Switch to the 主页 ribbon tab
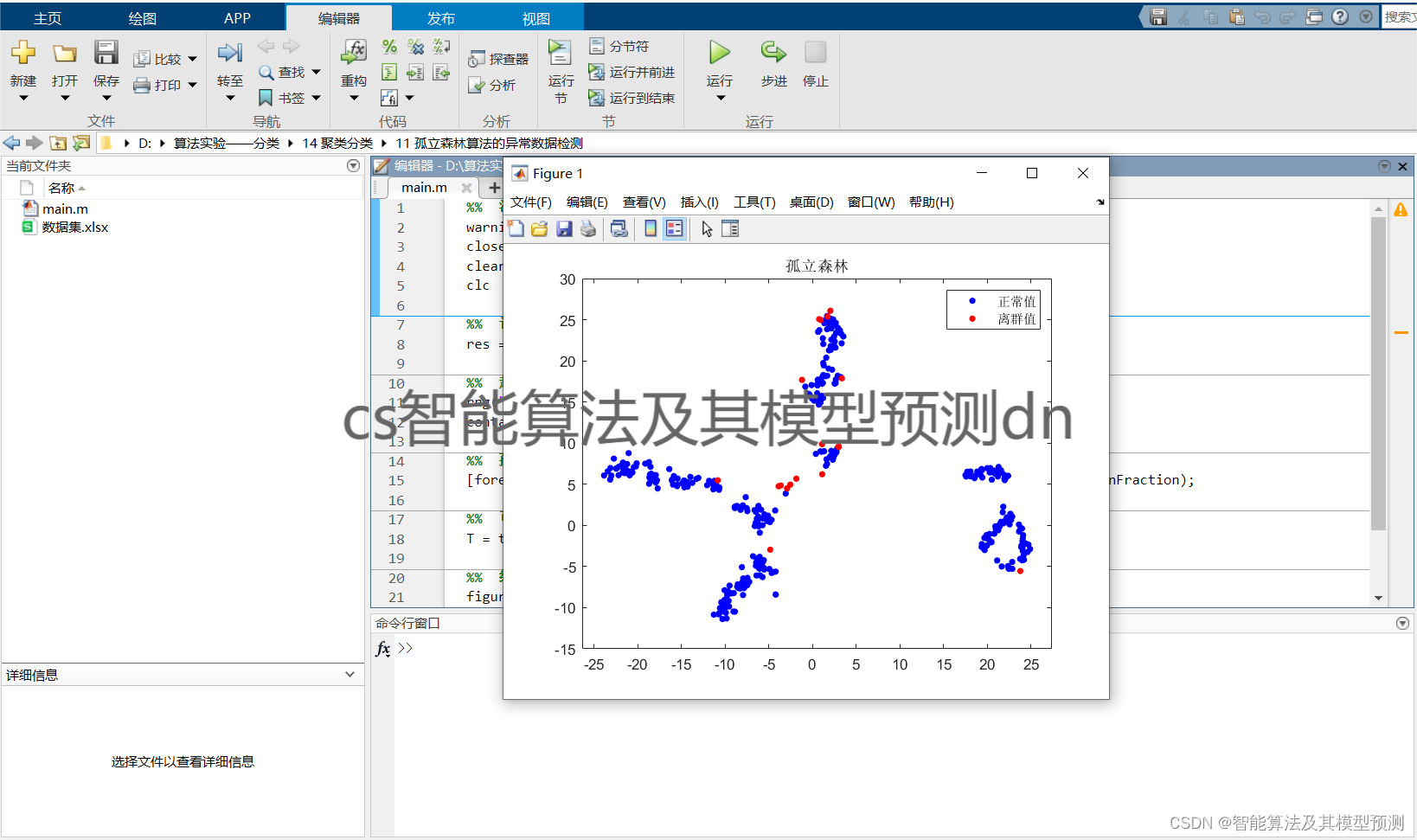The image size is (1417, 840). tap(47, 16)
